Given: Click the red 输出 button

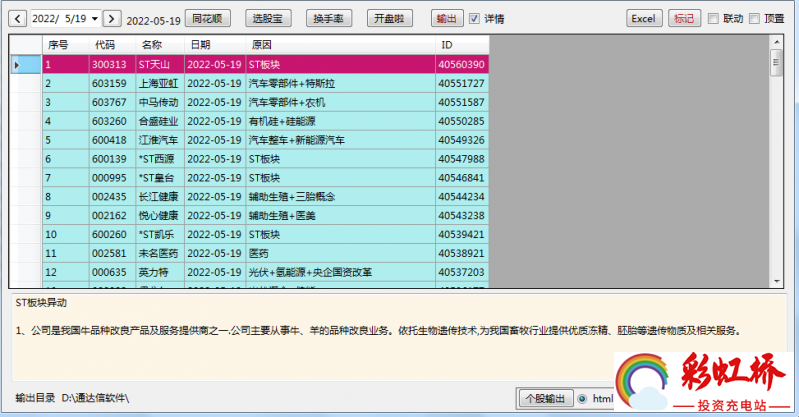Looking at the screenshot, I should coord(447,18).
